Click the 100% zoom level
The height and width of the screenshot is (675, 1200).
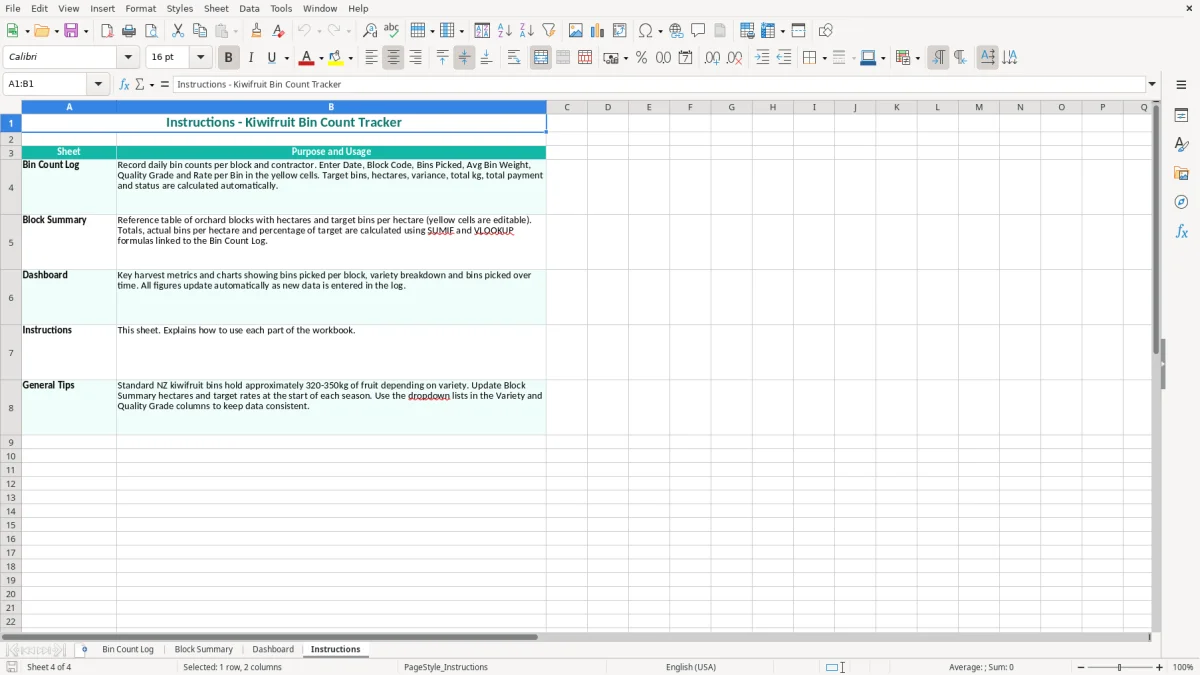pos(1183,667)
